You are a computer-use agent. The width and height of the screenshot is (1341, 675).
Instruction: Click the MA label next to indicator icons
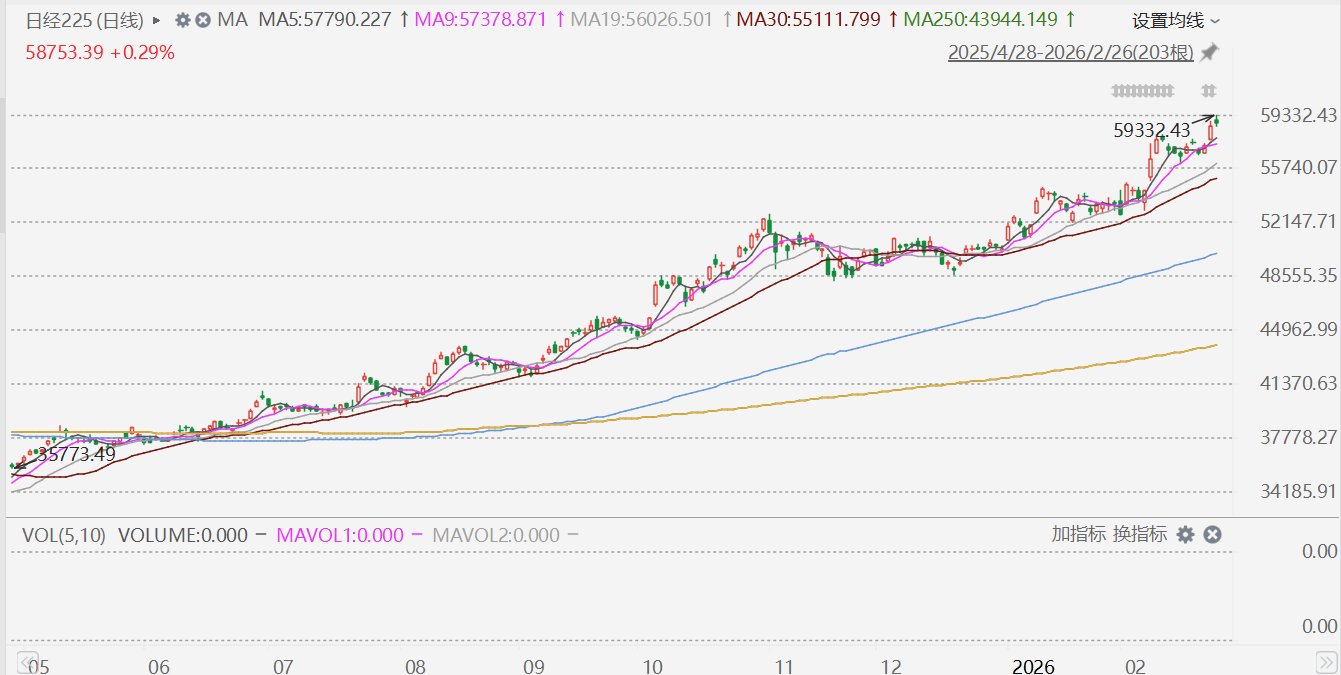point(232,20)
